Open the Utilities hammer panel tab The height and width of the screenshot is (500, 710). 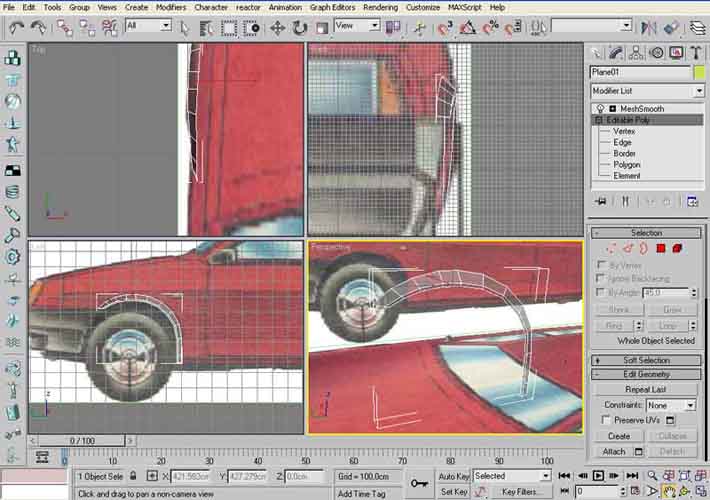pos(695,53)
